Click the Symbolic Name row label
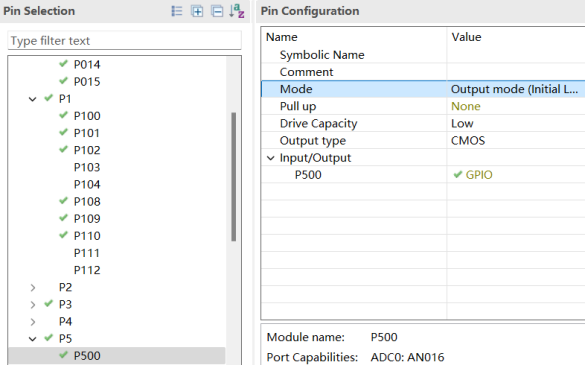 pyautogui.click(x=322, y=55)
